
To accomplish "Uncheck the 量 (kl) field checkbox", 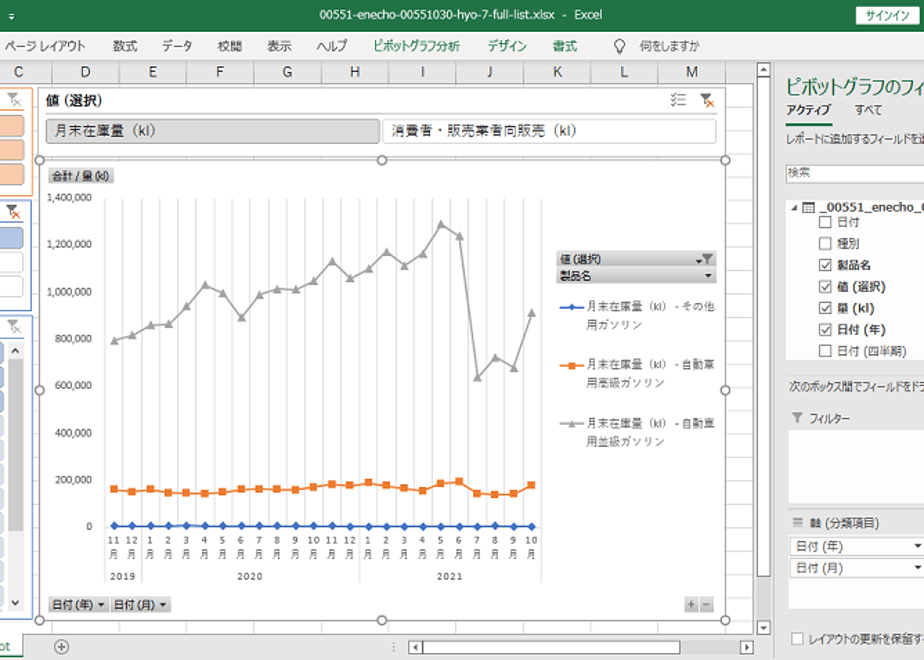I will (x=825, y=308).
